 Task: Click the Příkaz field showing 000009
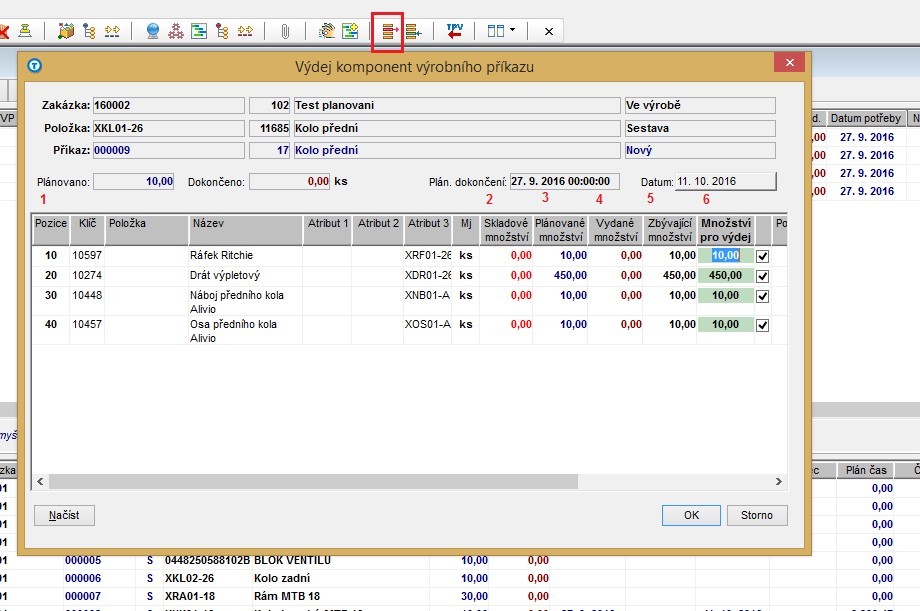coord(168,150)
